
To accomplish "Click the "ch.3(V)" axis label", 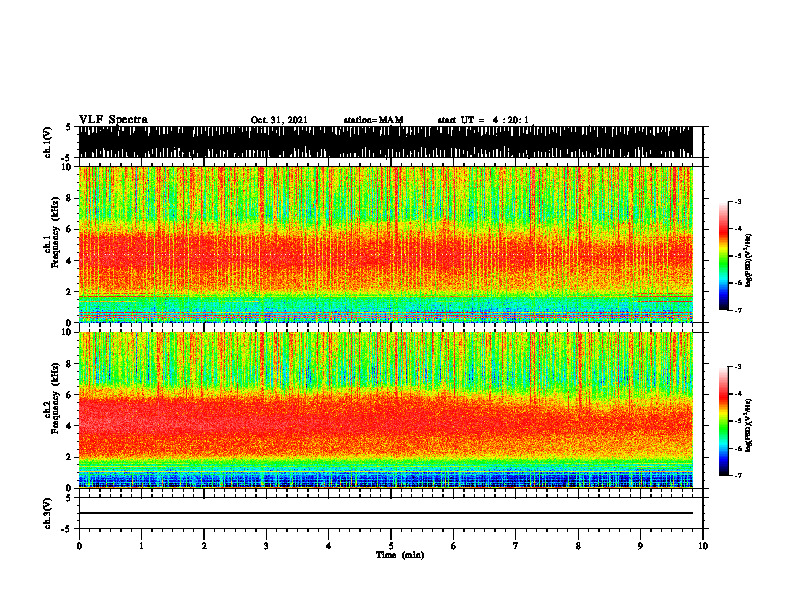I will tap(48, 513).
